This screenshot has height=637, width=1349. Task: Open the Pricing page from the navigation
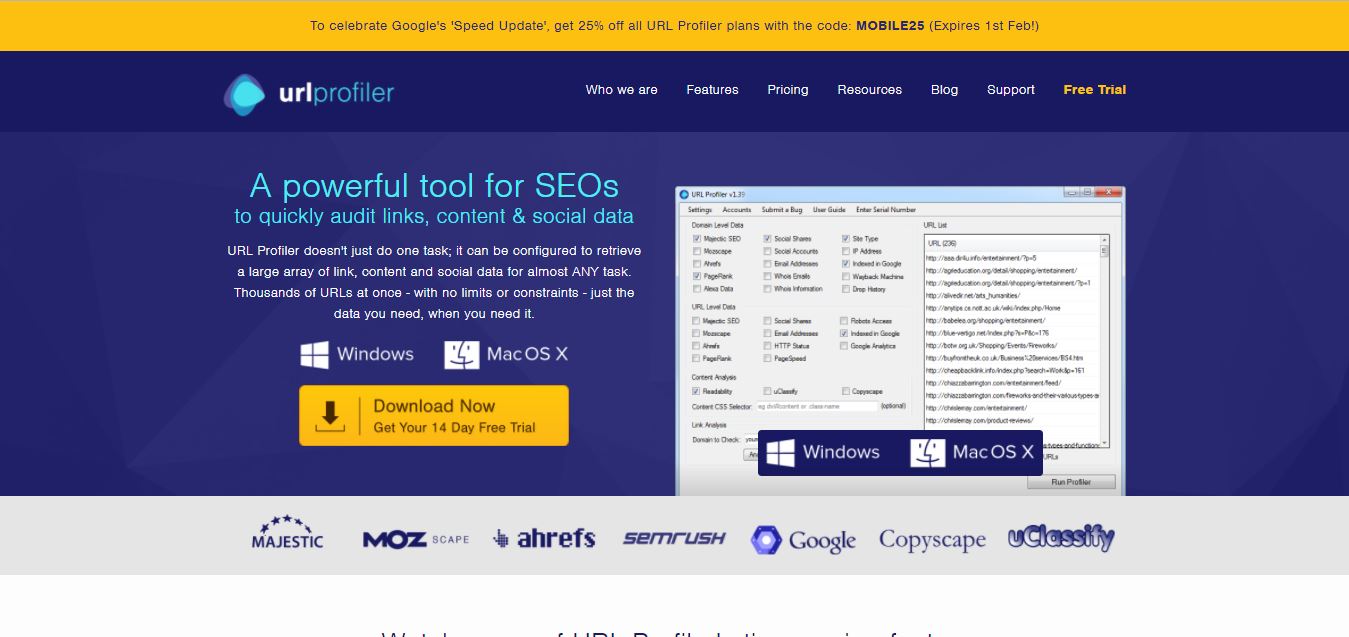[x=787, y=90]
